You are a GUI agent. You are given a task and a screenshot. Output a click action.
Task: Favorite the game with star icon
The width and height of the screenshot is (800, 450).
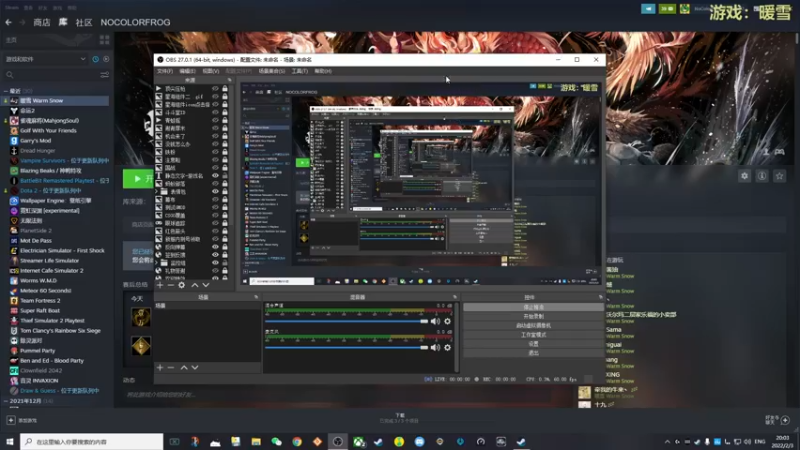tap(780, 176)
